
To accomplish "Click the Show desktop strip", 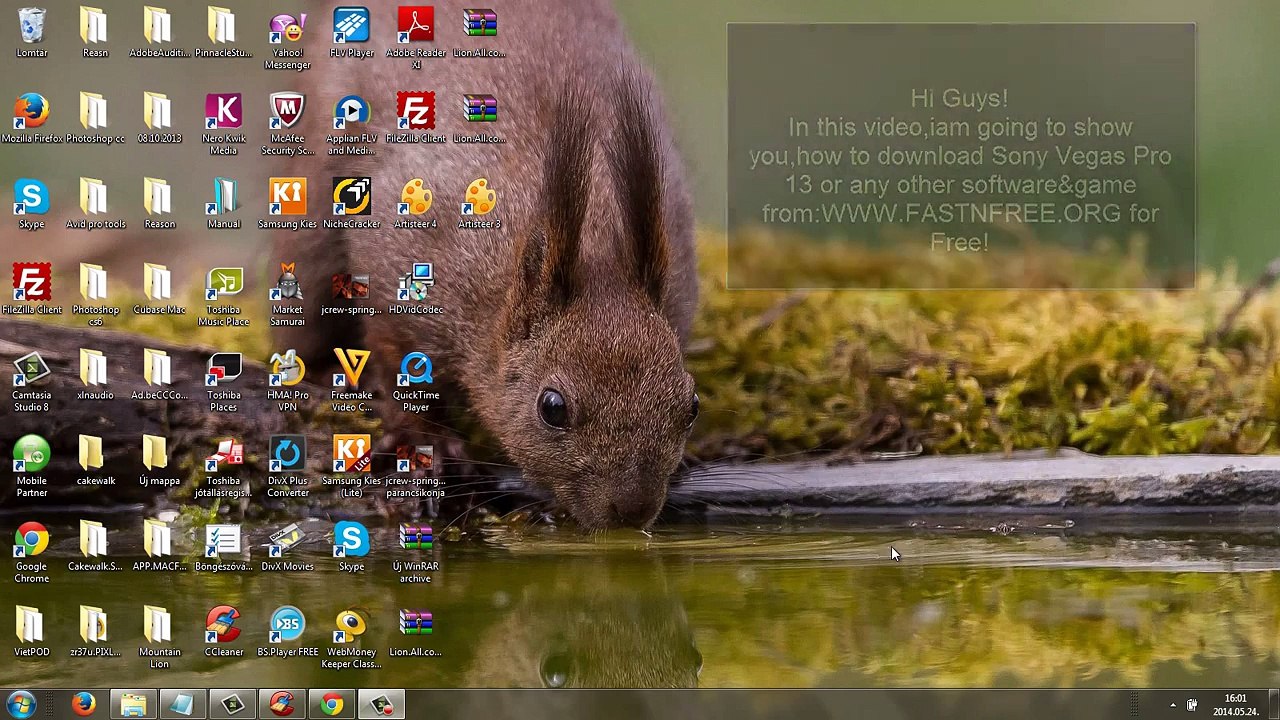I will (x=1273, y=705).
